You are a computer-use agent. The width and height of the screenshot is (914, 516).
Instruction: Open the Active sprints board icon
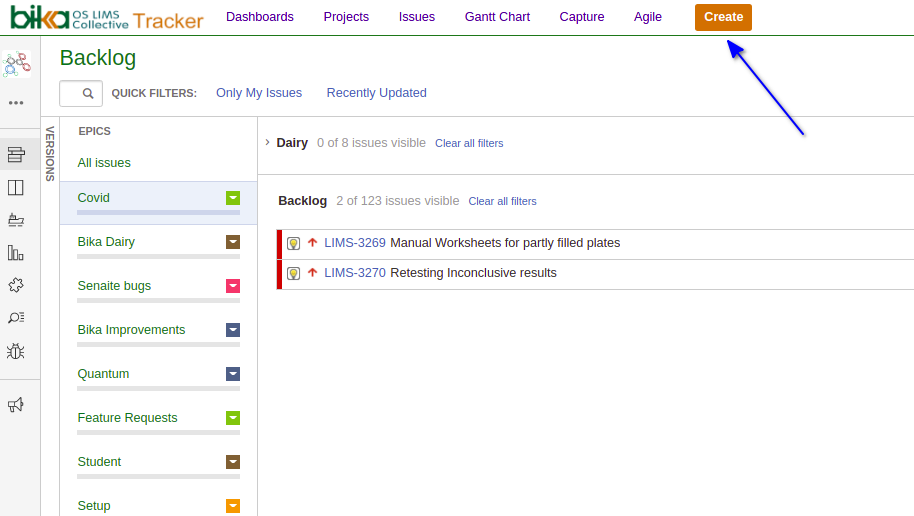coord(16,187)
